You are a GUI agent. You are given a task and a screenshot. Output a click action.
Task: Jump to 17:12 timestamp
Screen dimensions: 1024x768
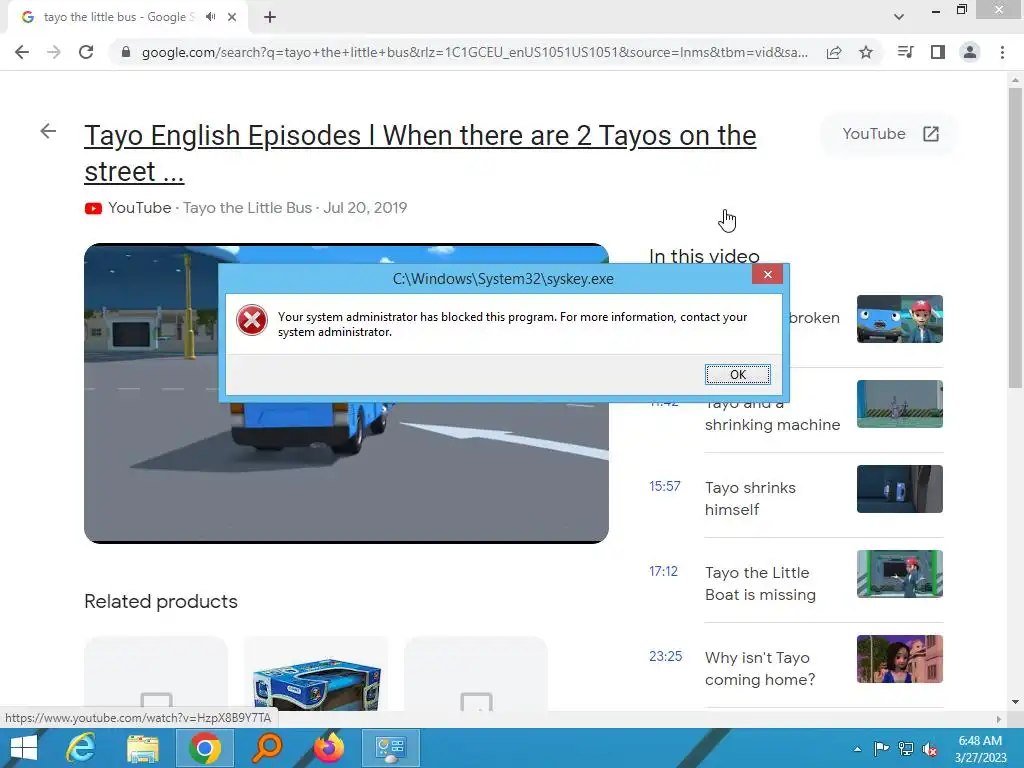(663, 571)
